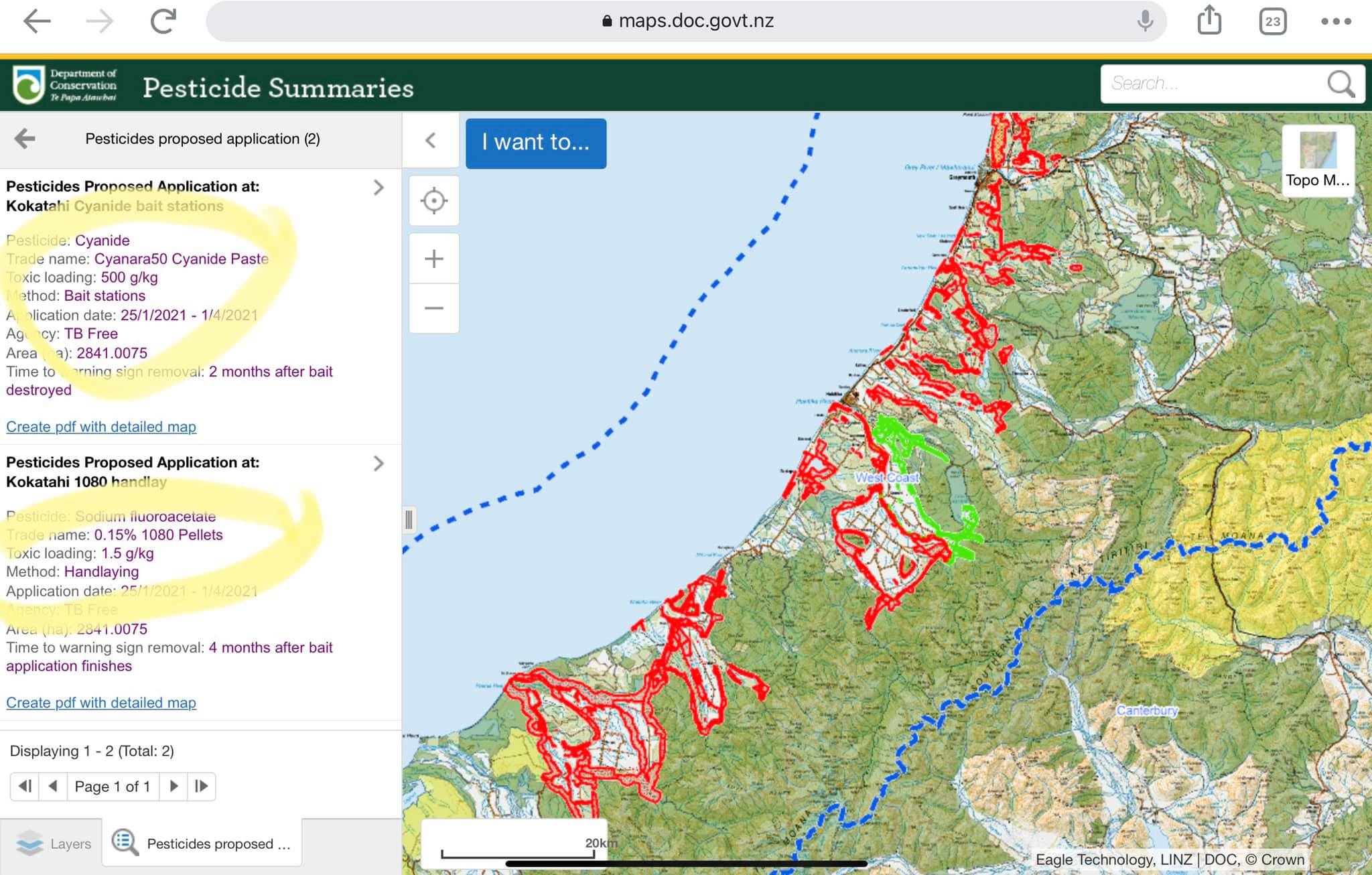Reload the page in browser toolbar
The height and width of the screenshot is (875, 1372).
[x=163, y=21]
